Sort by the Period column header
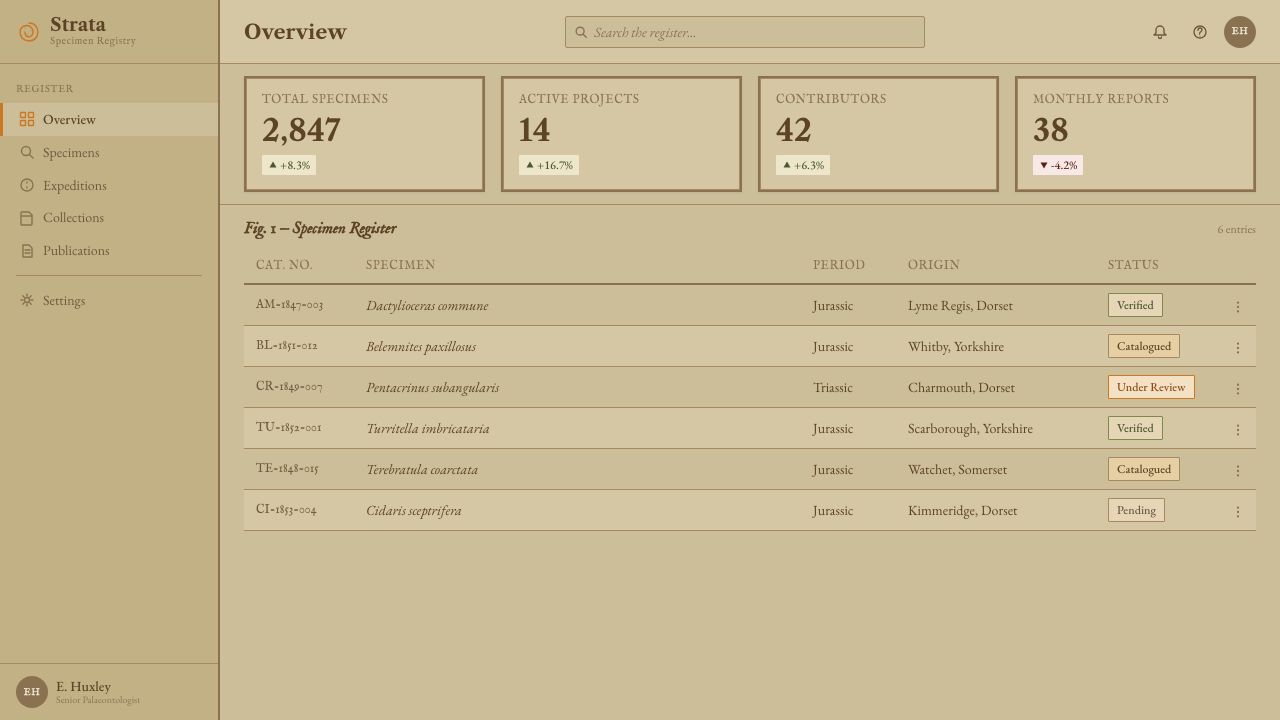Image resolution: width=1280 pixels, height=720 pixels. click(x=839, y=265)
